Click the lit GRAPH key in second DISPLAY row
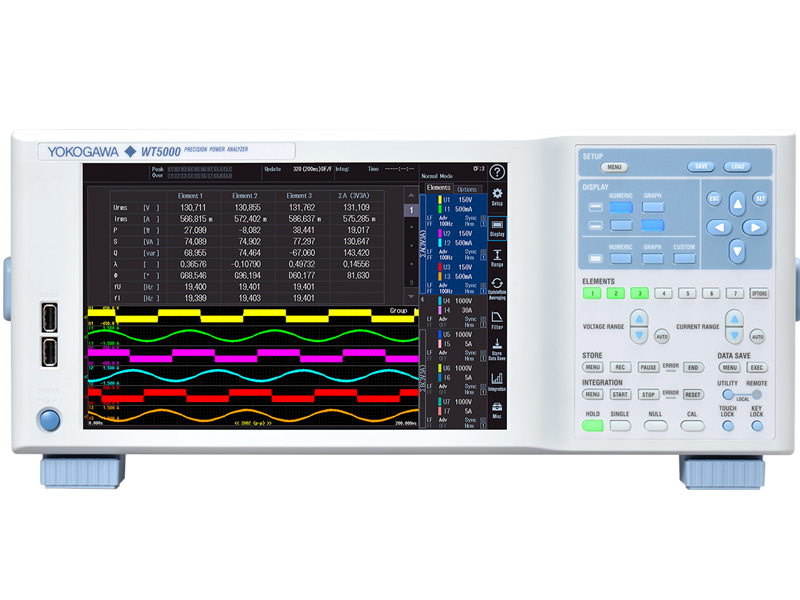The width and height of the screenshot is (800, 600). tap(653, 226)
